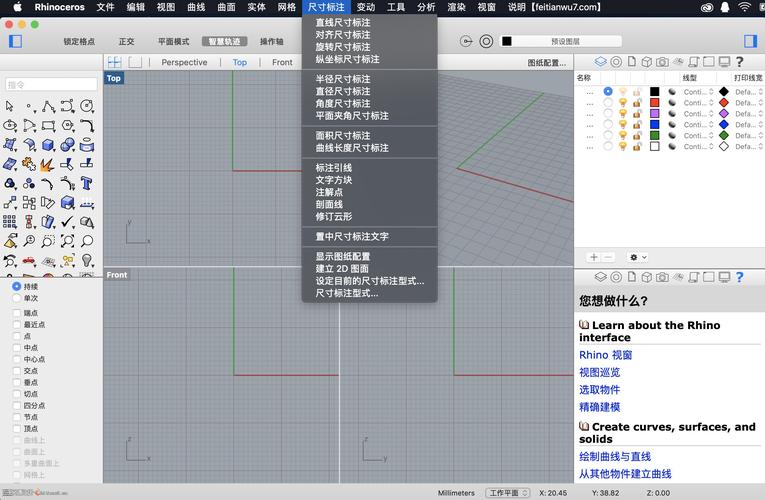The image size is (765, 500).
Task: Choose the polyline drawing tool
Action: coord(48,106)
